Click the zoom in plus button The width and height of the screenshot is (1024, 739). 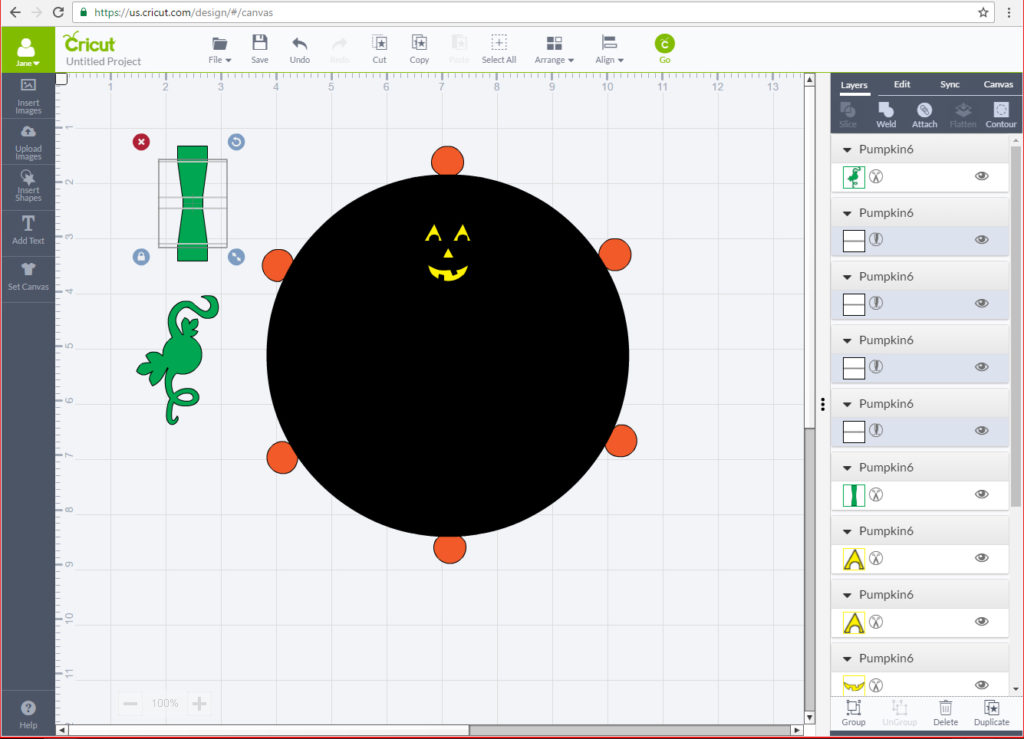[199, 704]
